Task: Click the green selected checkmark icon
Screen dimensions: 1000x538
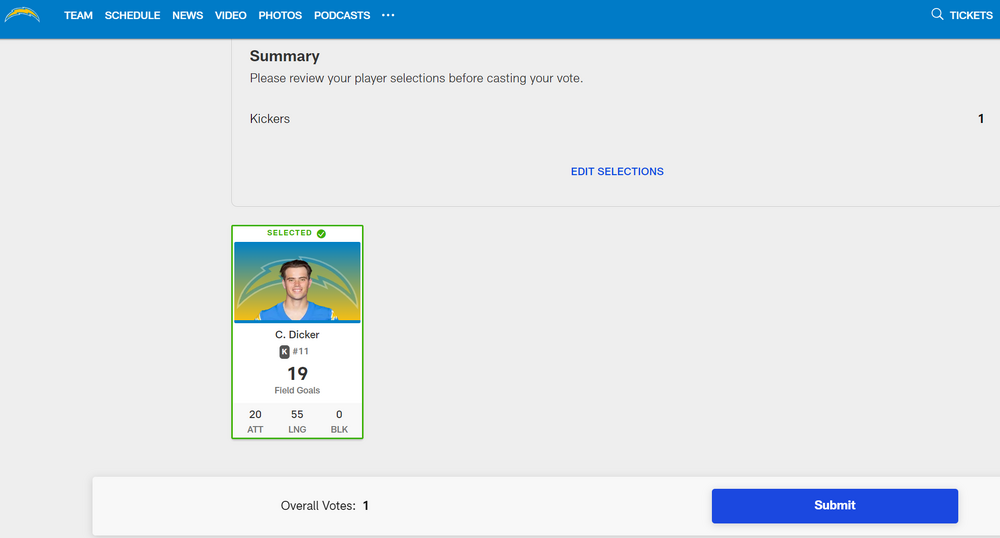Action: [x=321, y=233]
